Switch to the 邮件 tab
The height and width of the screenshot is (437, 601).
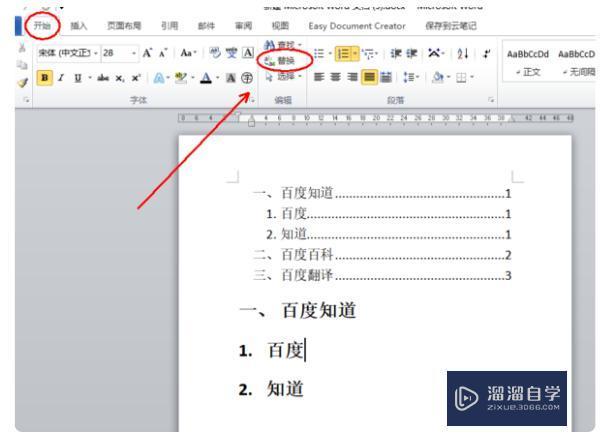[x=206, y=26]
